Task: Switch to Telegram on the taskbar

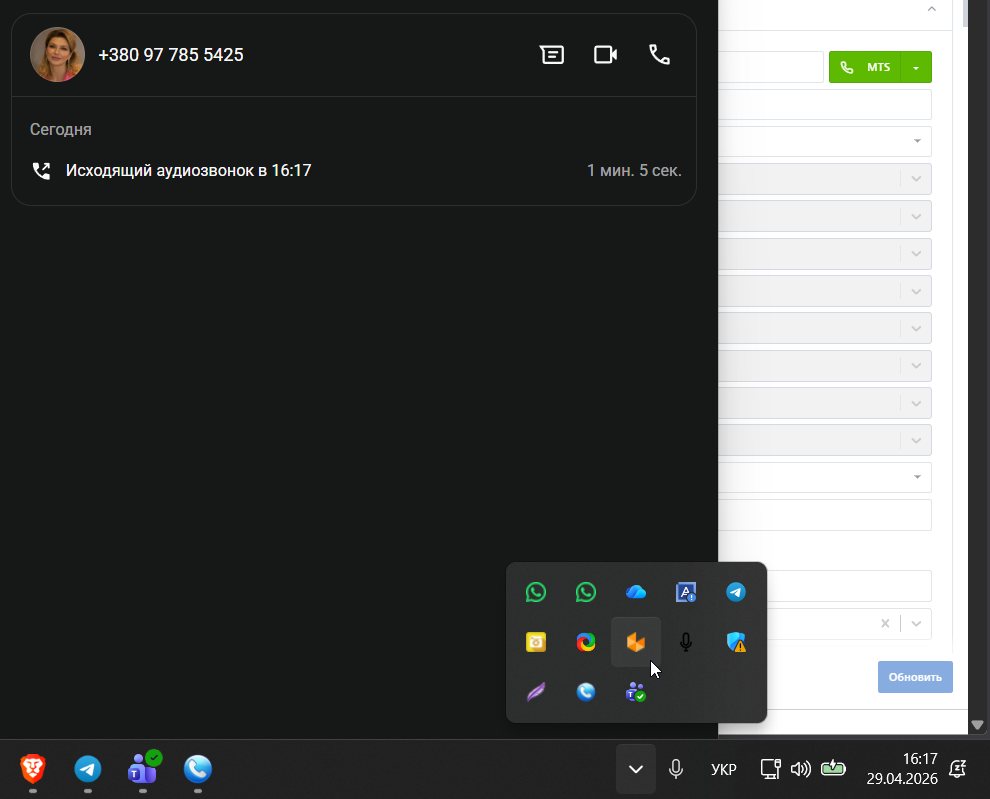Action: coord(88,769)
